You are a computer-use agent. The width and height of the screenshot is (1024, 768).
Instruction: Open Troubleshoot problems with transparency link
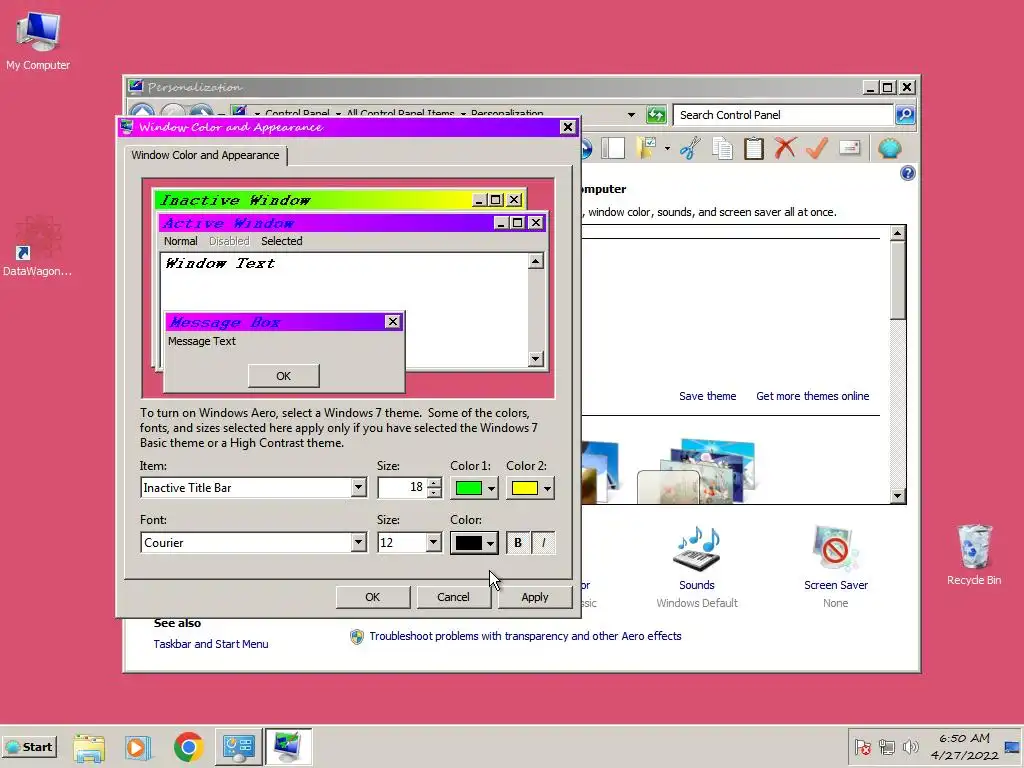coord(525,636)
